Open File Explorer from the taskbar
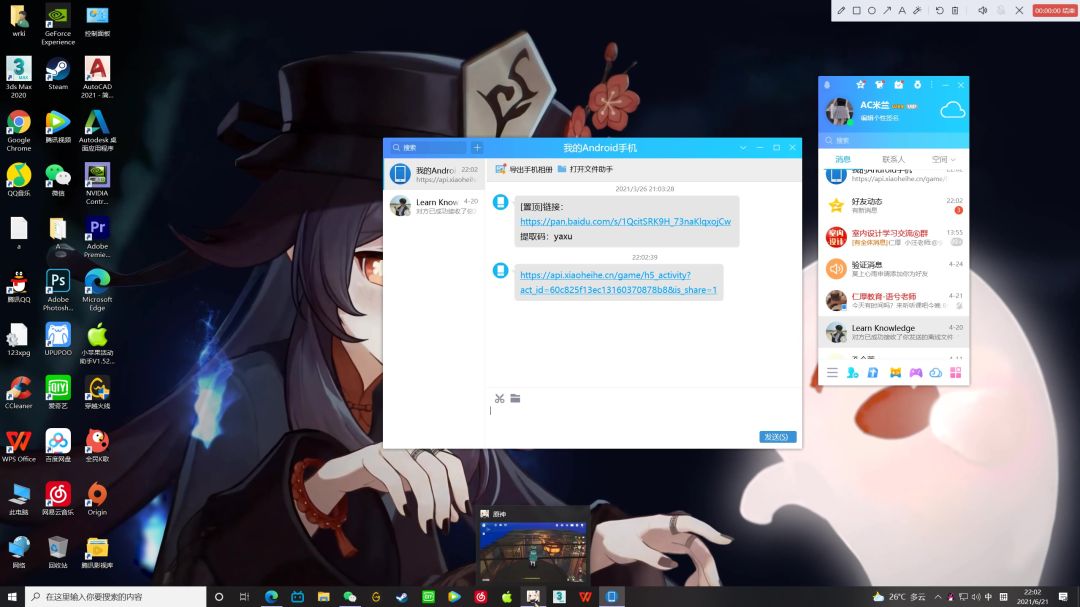Image resolution: width=1080 pixels, height=607 pixels. tap(324, 597)
